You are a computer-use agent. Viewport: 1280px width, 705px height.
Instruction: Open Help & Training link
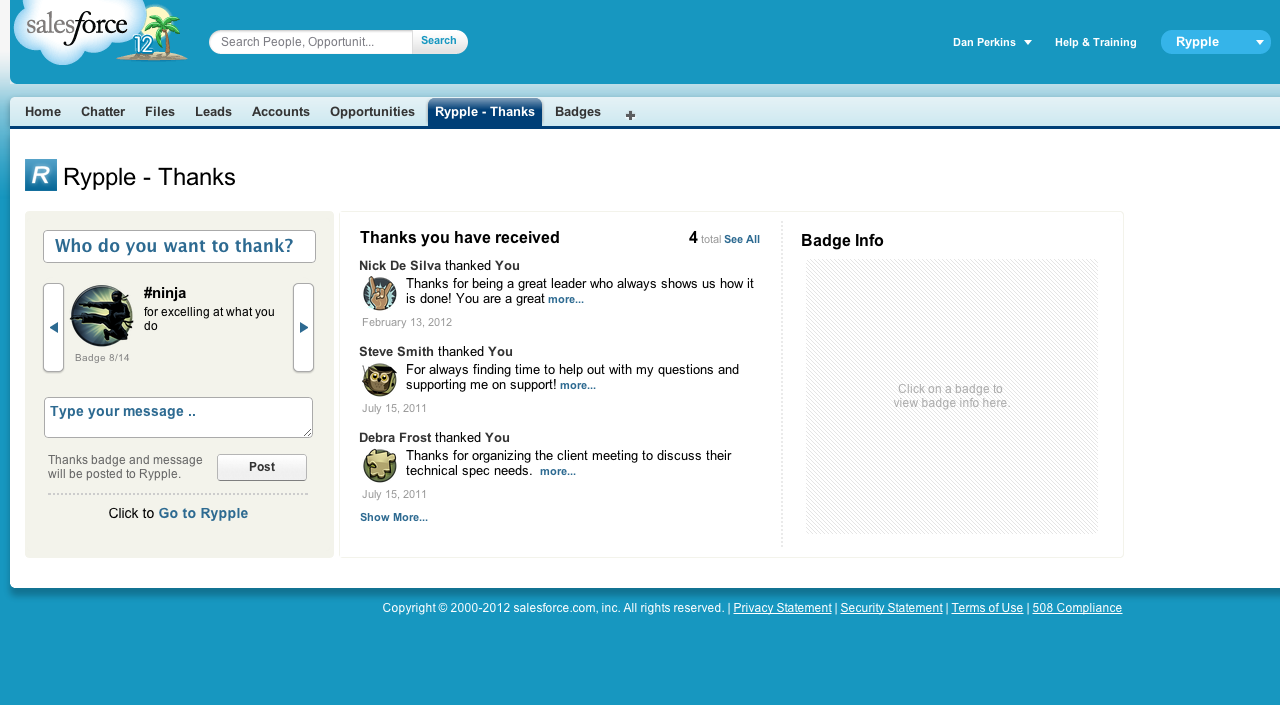[1096, 42]
